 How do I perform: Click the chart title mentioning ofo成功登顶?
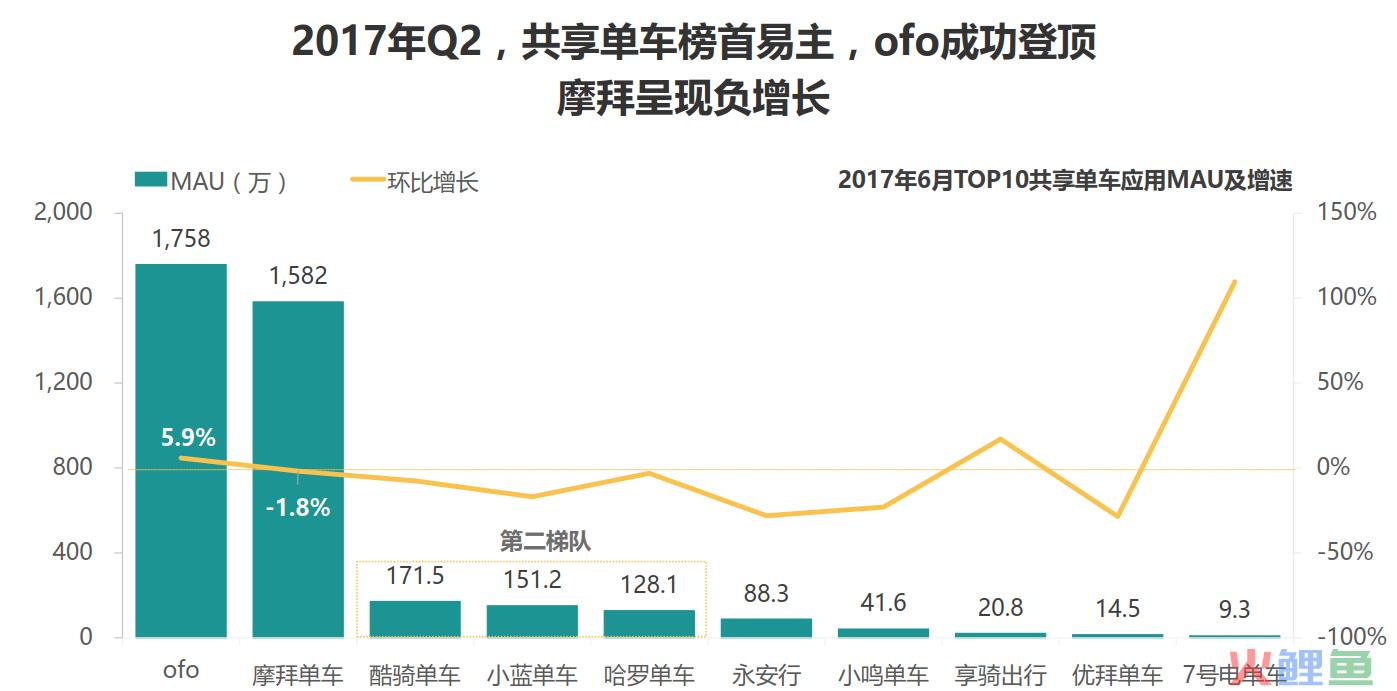point(693,43)
